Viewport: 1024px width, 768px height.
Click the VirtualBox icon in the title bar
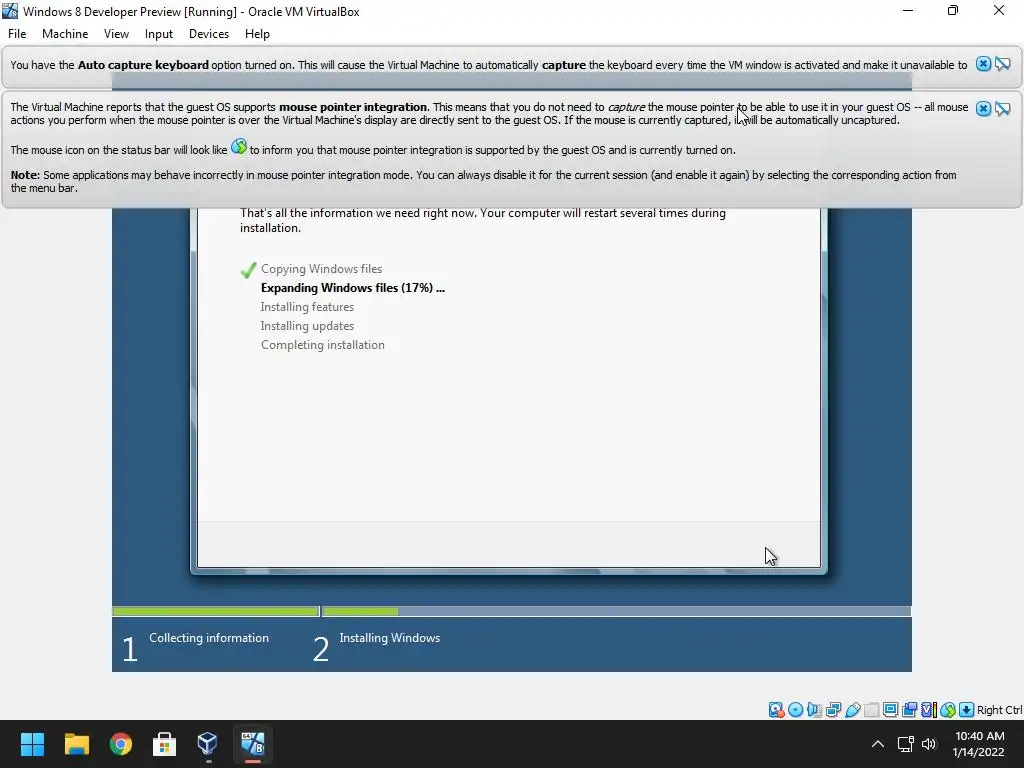(10, 11)
